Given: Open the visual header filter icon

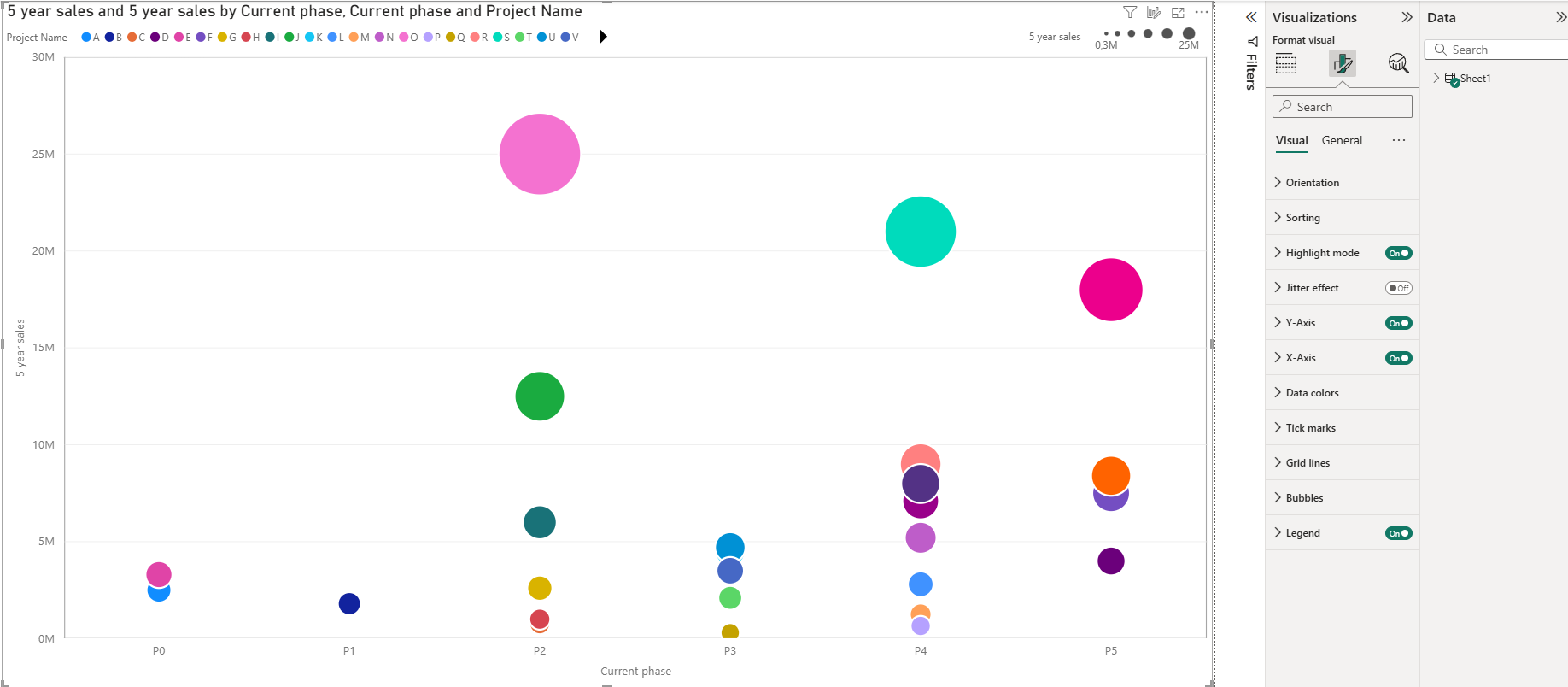Looking at the screenshot, I should (x=1130, y=12).
